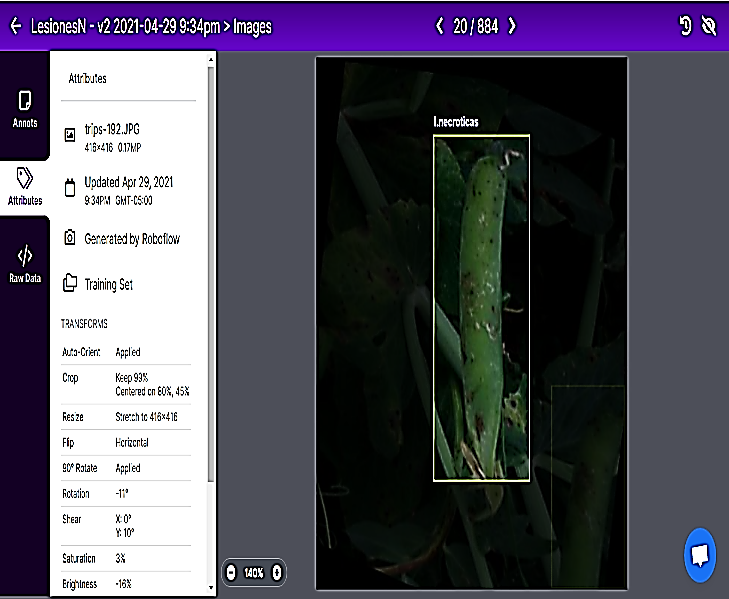Click the history/reset icon in header
The image size is (729, 599).
686,27
